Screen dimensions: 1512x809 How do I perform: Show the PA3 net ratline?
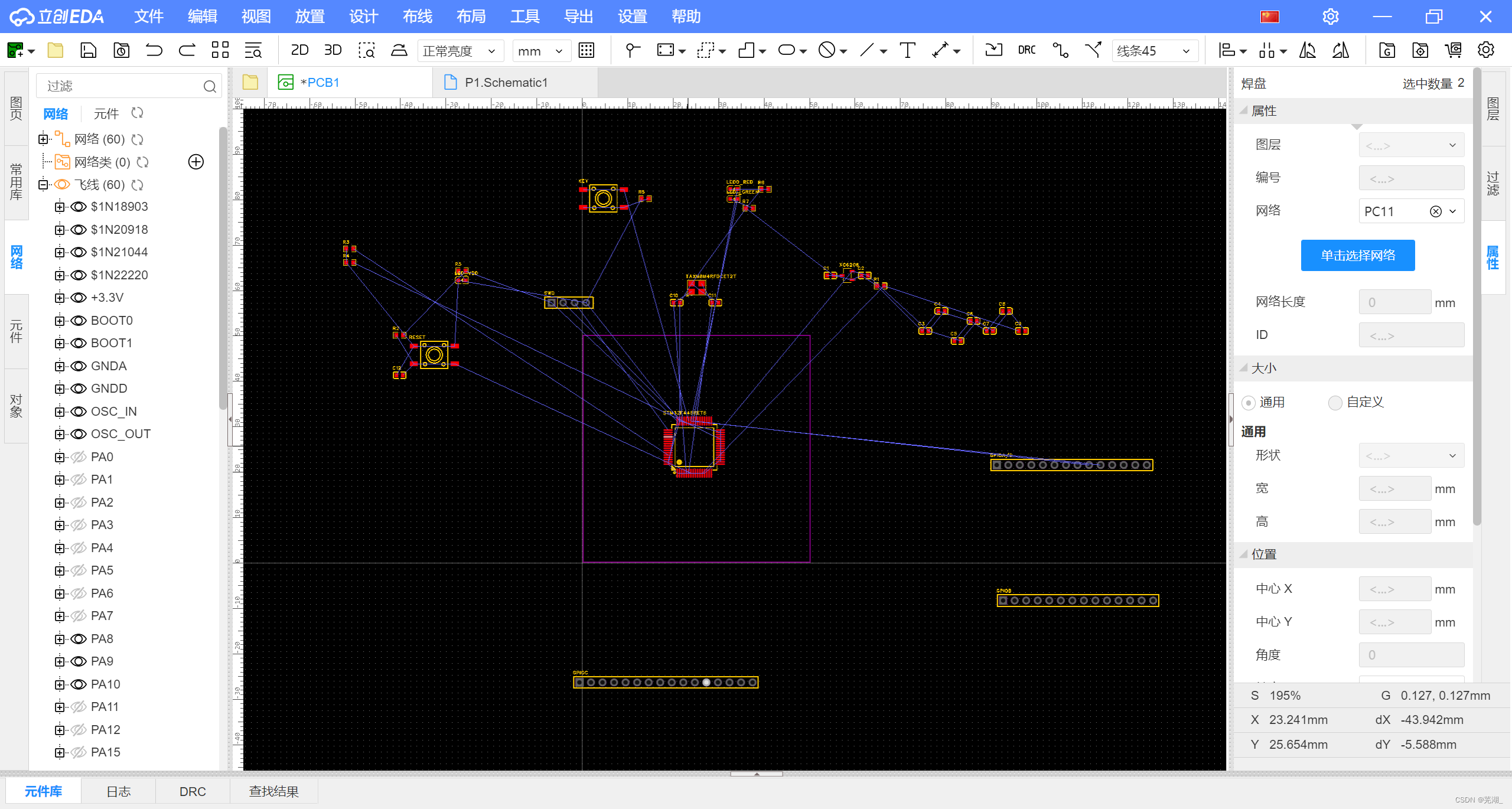[x=79, y=525]
